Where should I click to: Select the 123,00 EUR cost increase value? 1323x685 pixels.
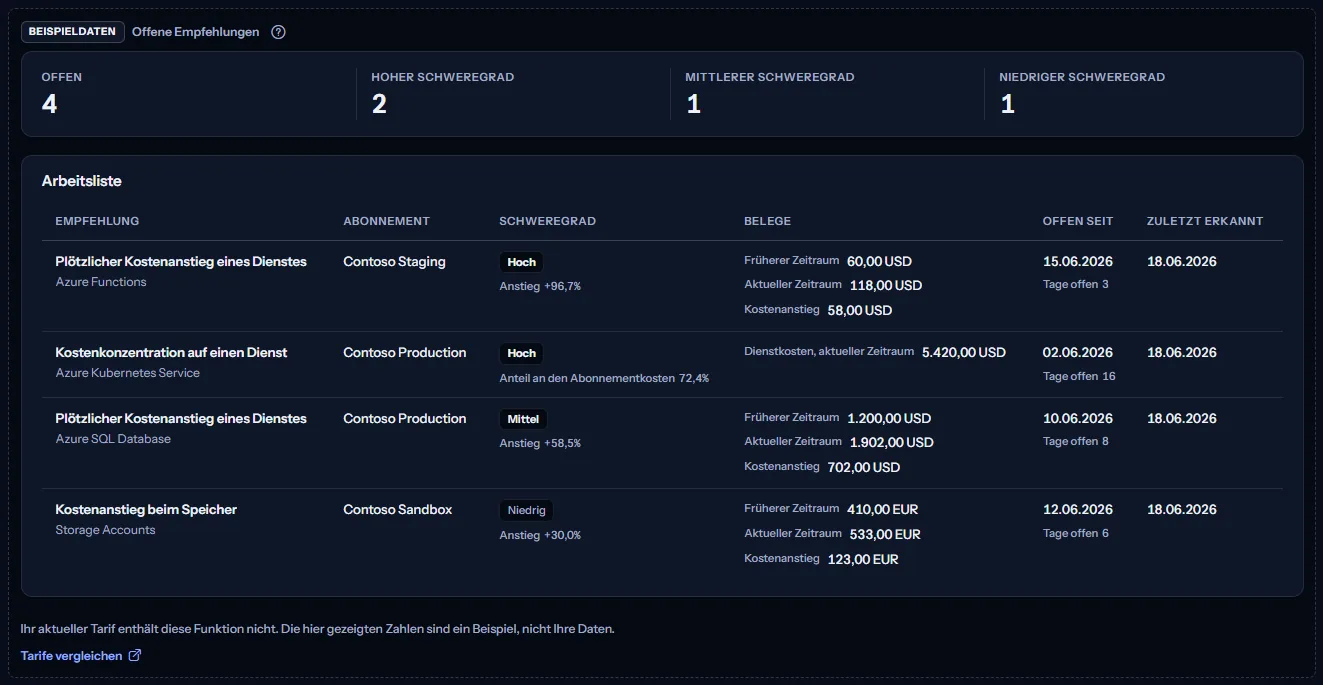[x=863, y=559]
